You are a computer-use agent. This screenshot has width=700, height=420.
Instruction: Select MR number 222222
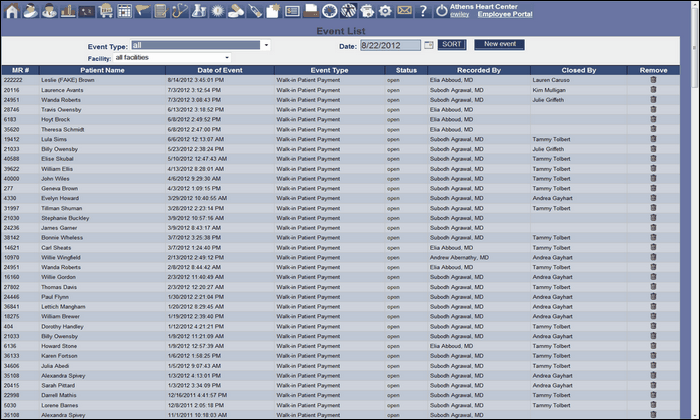[x=13, y=80]
